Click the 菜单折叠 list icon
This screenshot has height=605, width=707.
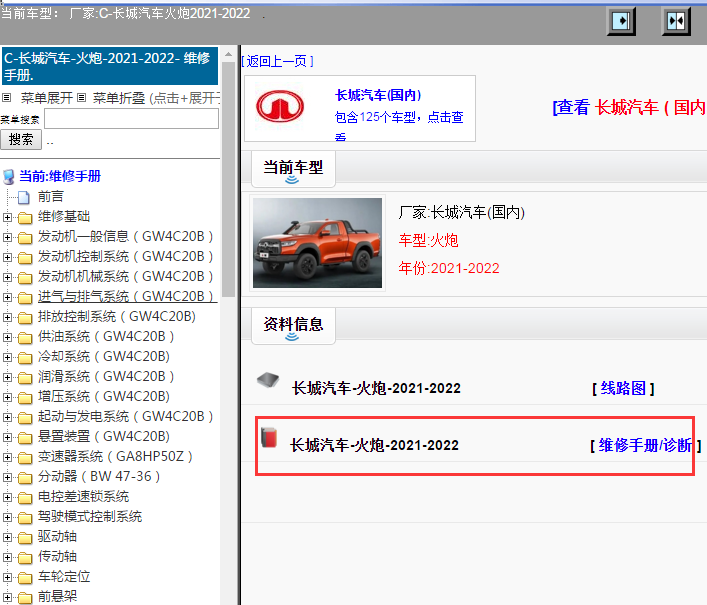pyautogui.click(x=81, y=97)
